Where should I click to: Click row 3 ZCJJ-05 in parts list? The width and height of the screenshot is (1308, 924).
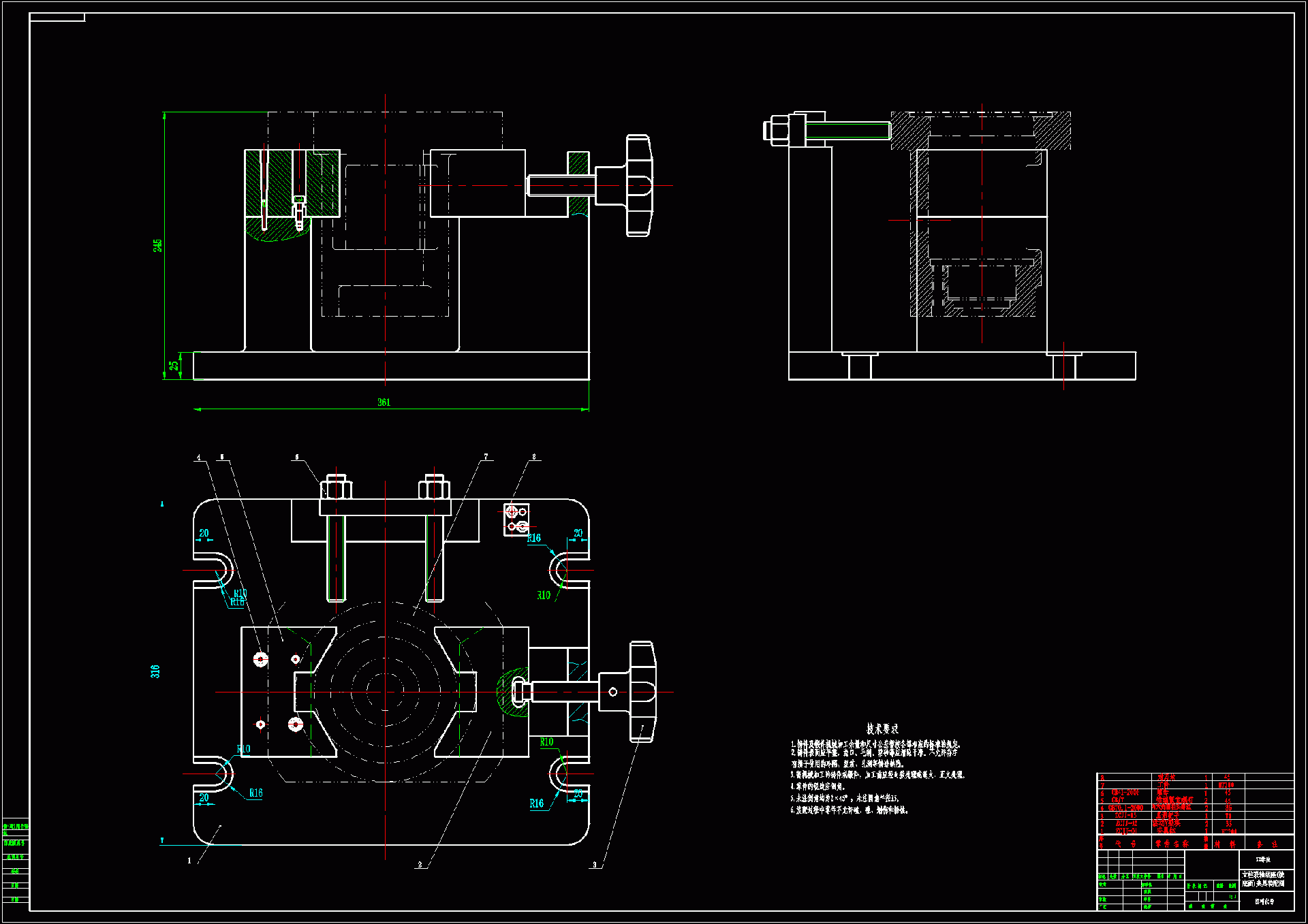(x=1125, y=816)
